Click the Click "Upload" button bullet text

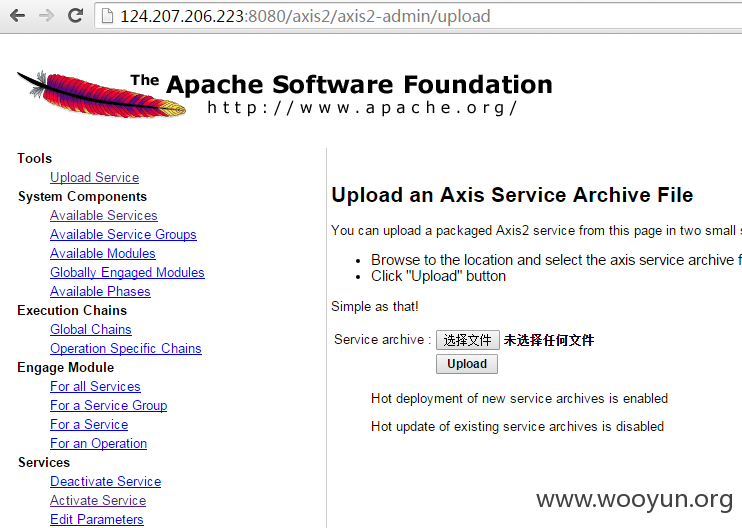(x=438, y=276)
